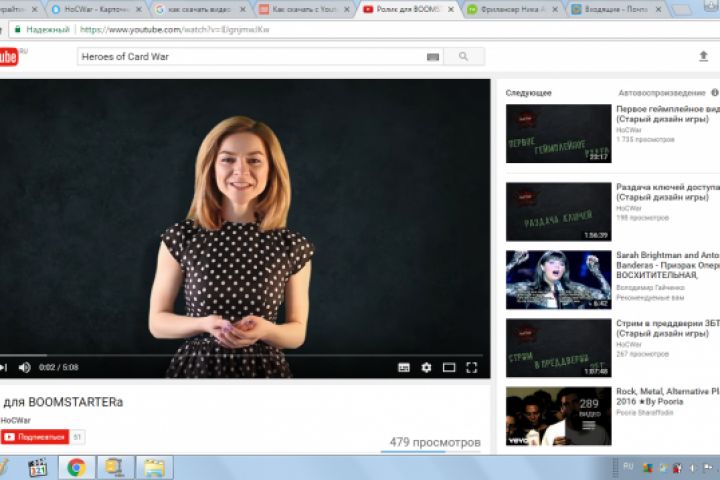Open Media Player Classic taskbar icon
Screen dimensions: 720x480
point(38,468)
